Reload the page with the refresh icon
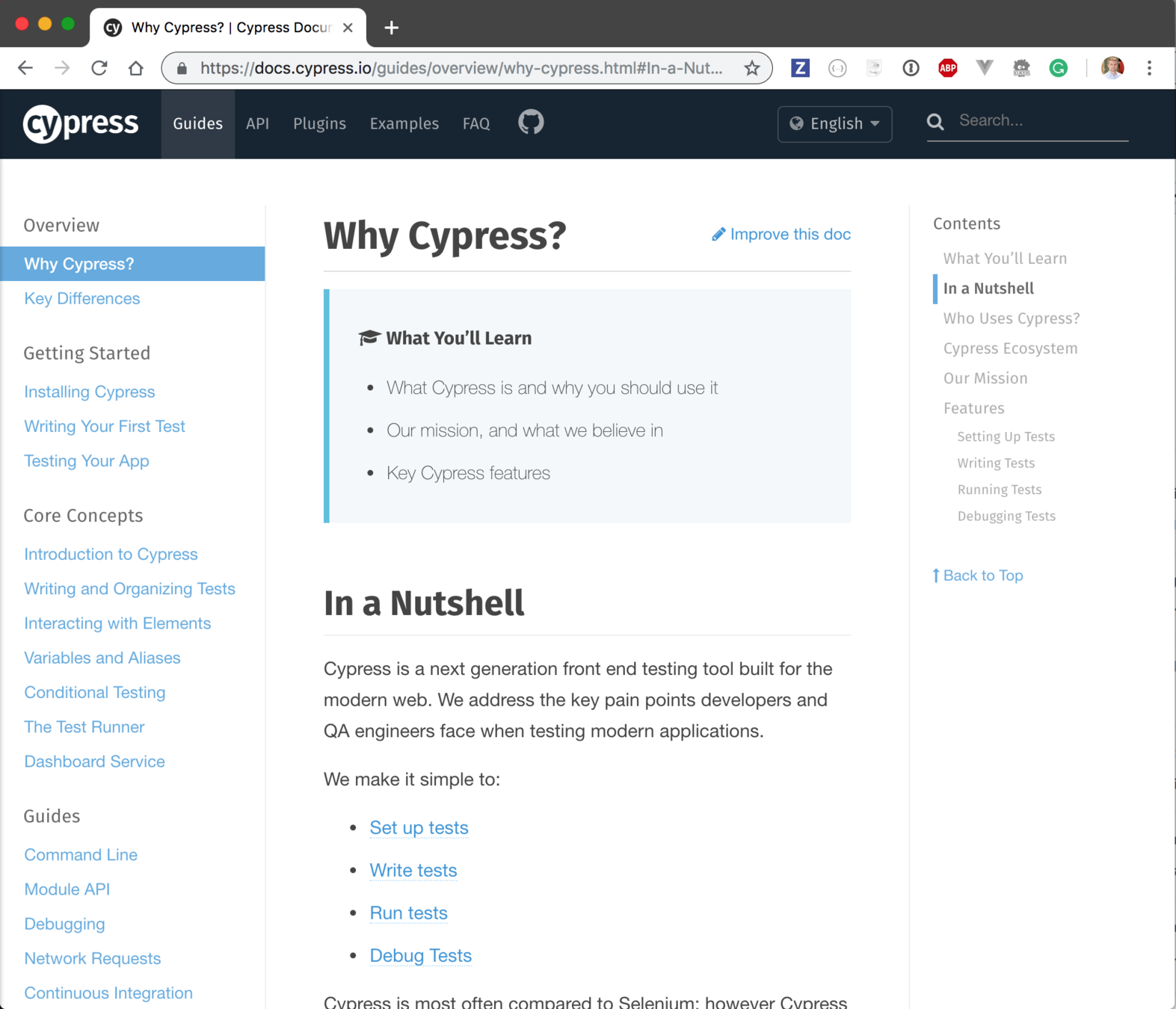Screen dimensions: 1176x1009 click(x=99, y=68)
